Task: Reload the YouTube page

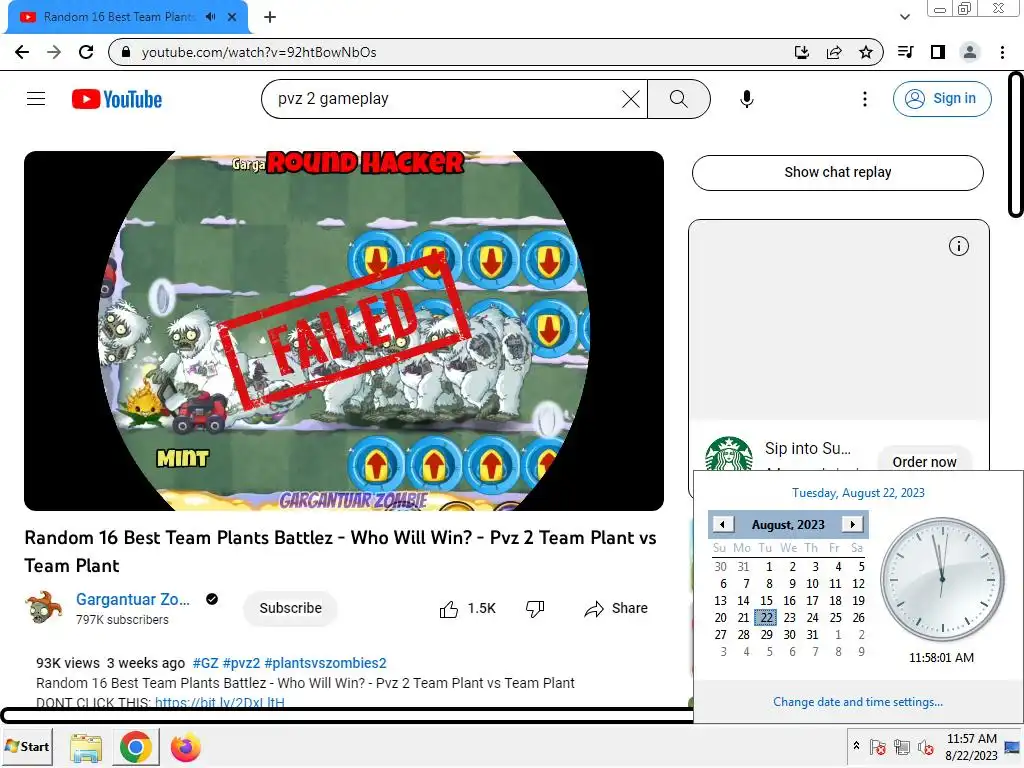Action: click(x=86, y=52)
